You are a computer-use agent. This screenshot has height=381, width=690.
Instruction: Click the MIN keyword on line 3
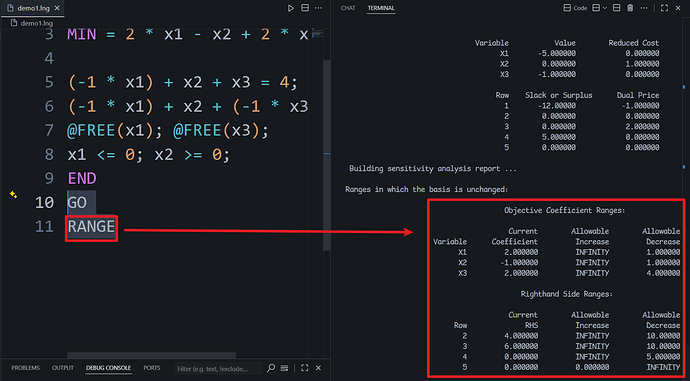pos(81,34)
